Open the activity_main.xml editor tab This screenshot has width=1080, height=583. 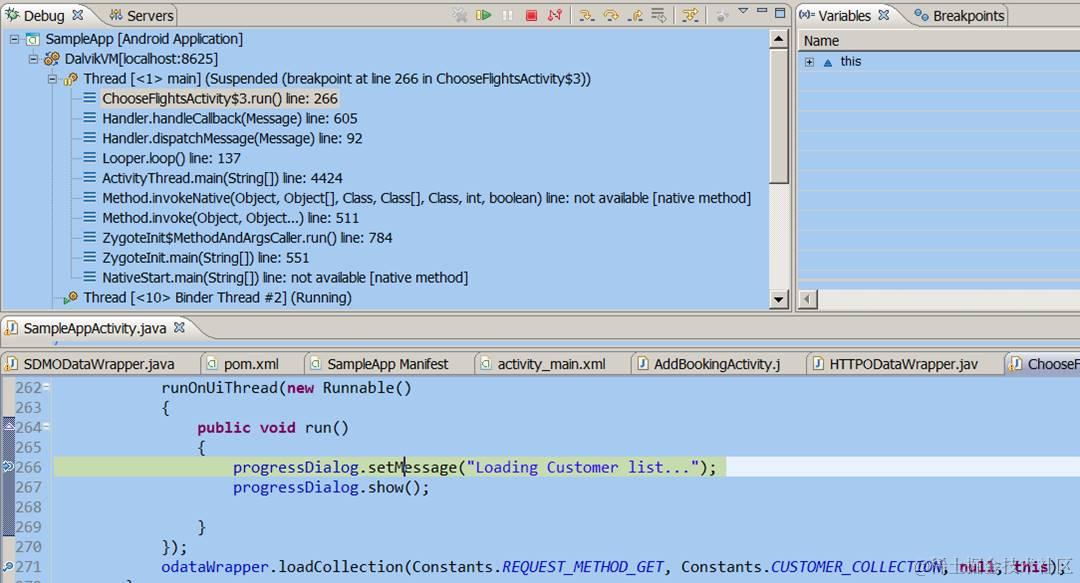click(551, 364)
